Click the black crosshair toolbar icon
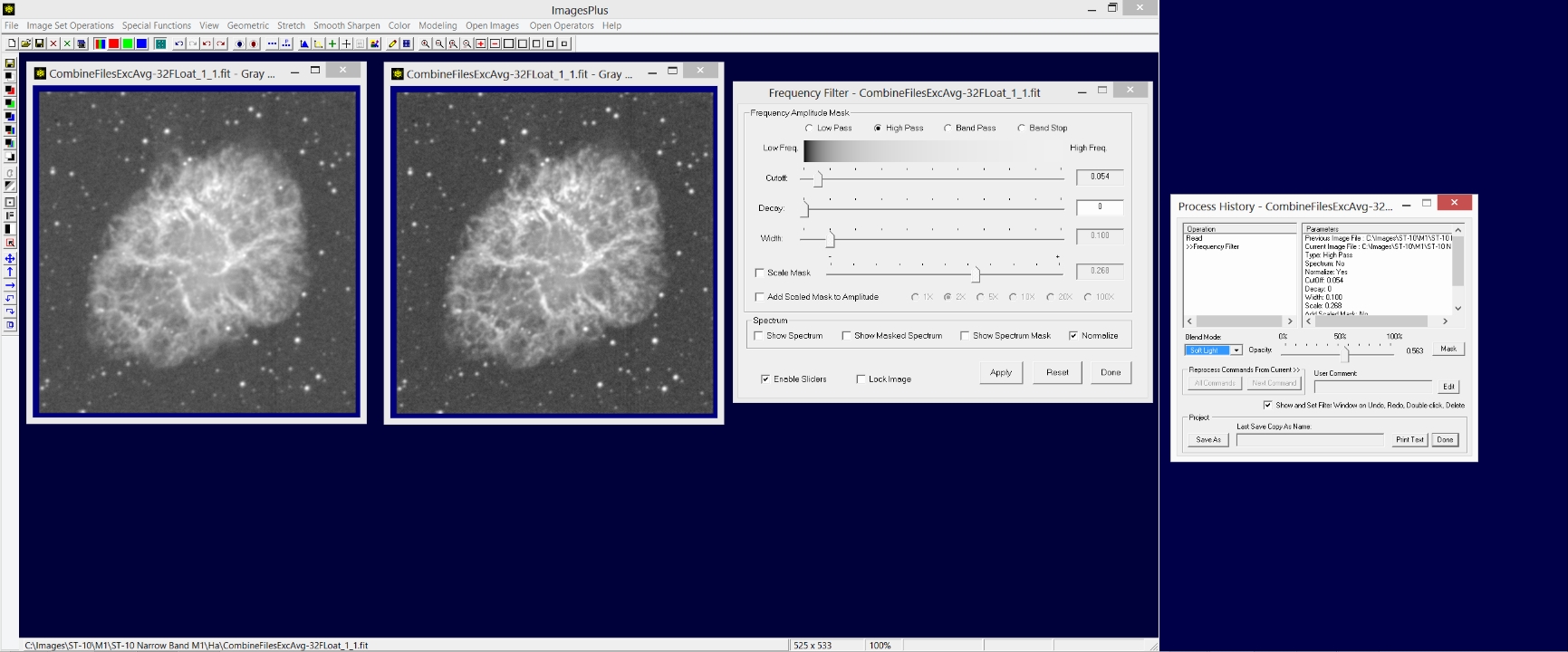Image resolution: width=1568 pixels, height=652 pixels. (346, 43)
